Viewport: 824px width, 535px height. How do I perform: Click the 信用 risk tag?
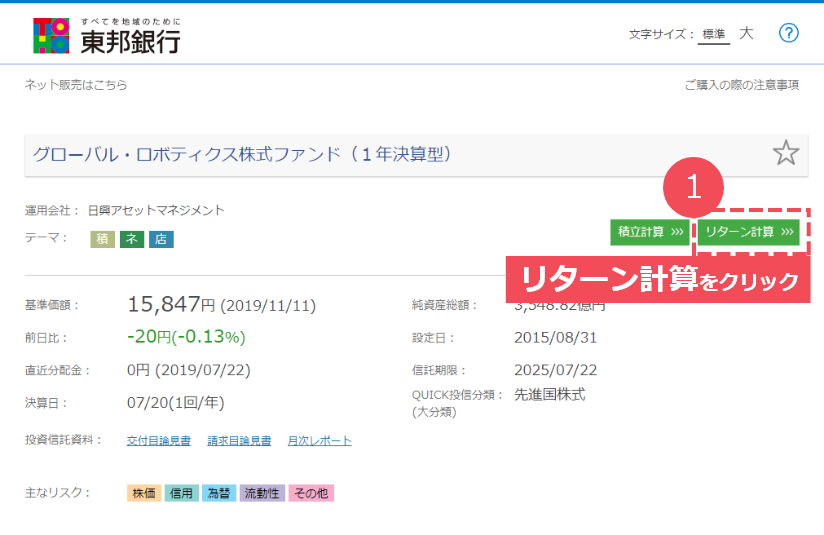pos(181,493)
